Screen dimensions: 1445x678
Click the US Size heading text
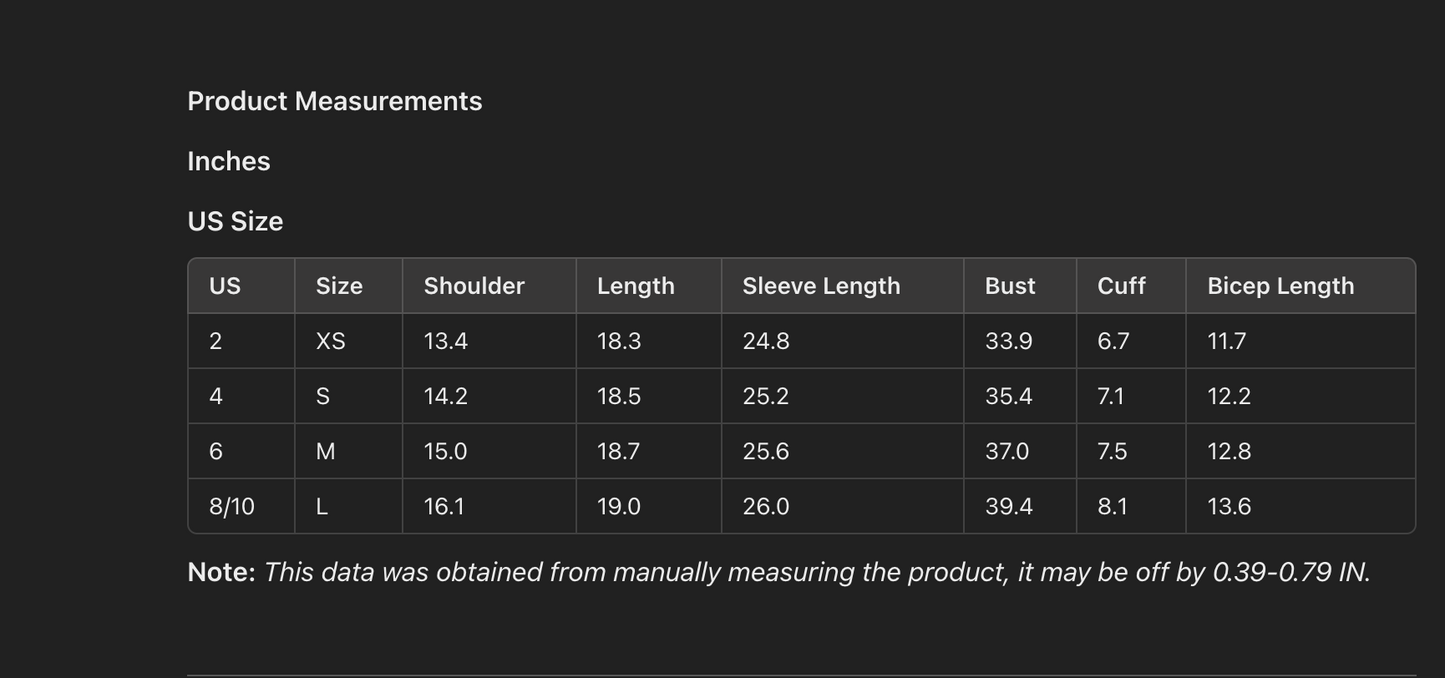coord(235,221)
